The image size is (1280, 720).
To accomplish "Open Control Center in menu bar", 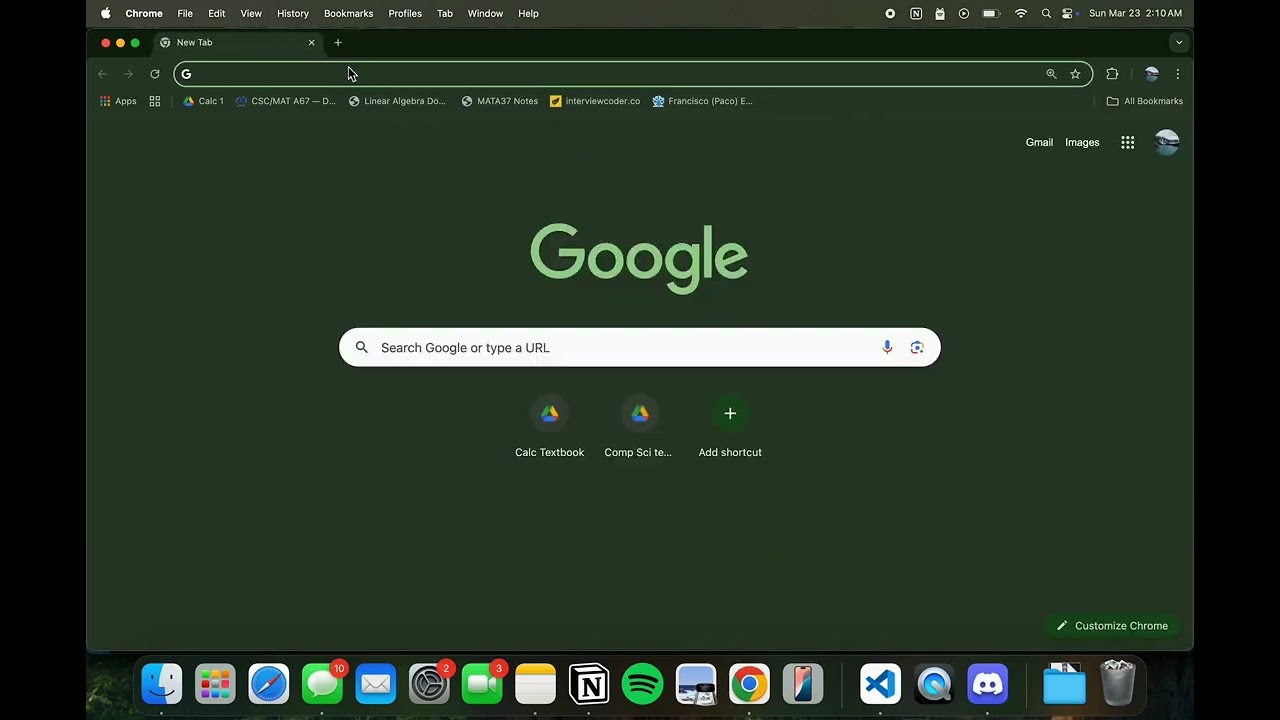I will point(1068,14).
